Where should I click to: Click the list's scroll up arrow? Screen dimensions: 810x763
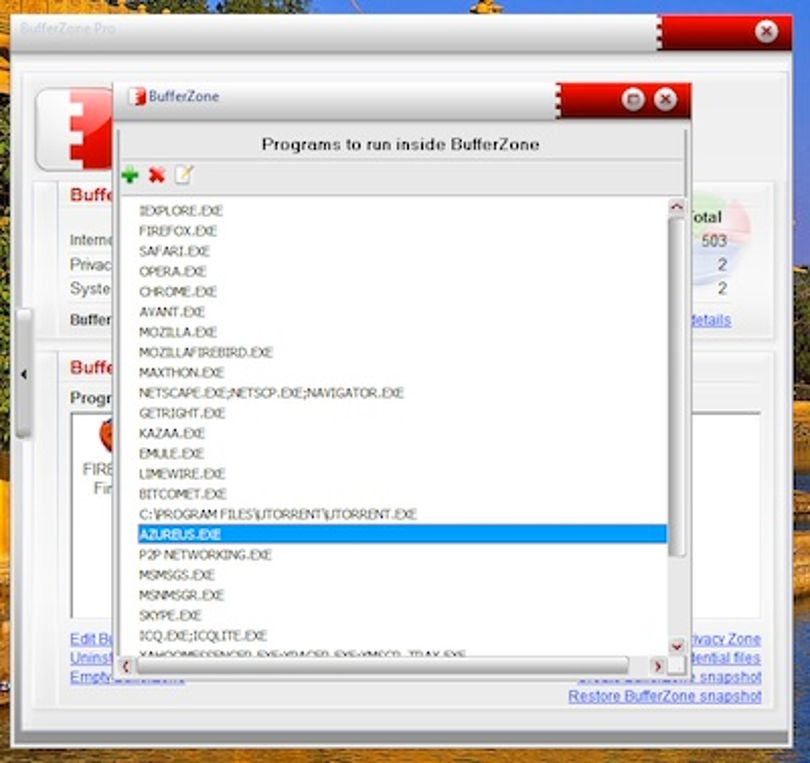coord(677,208)
